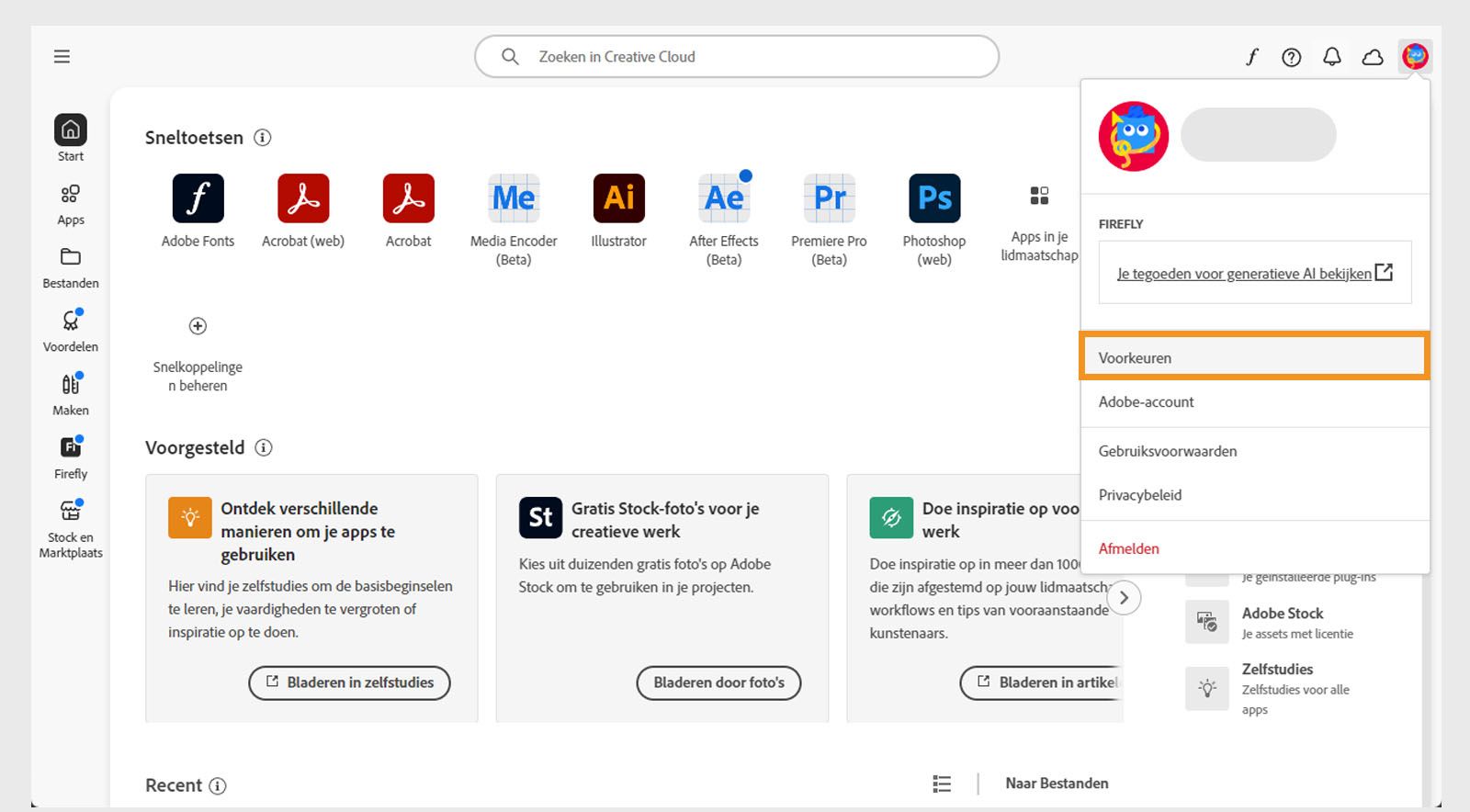1470x812 pixels.
Task: Open the notifications bell icon
Action: [1332, 57]
